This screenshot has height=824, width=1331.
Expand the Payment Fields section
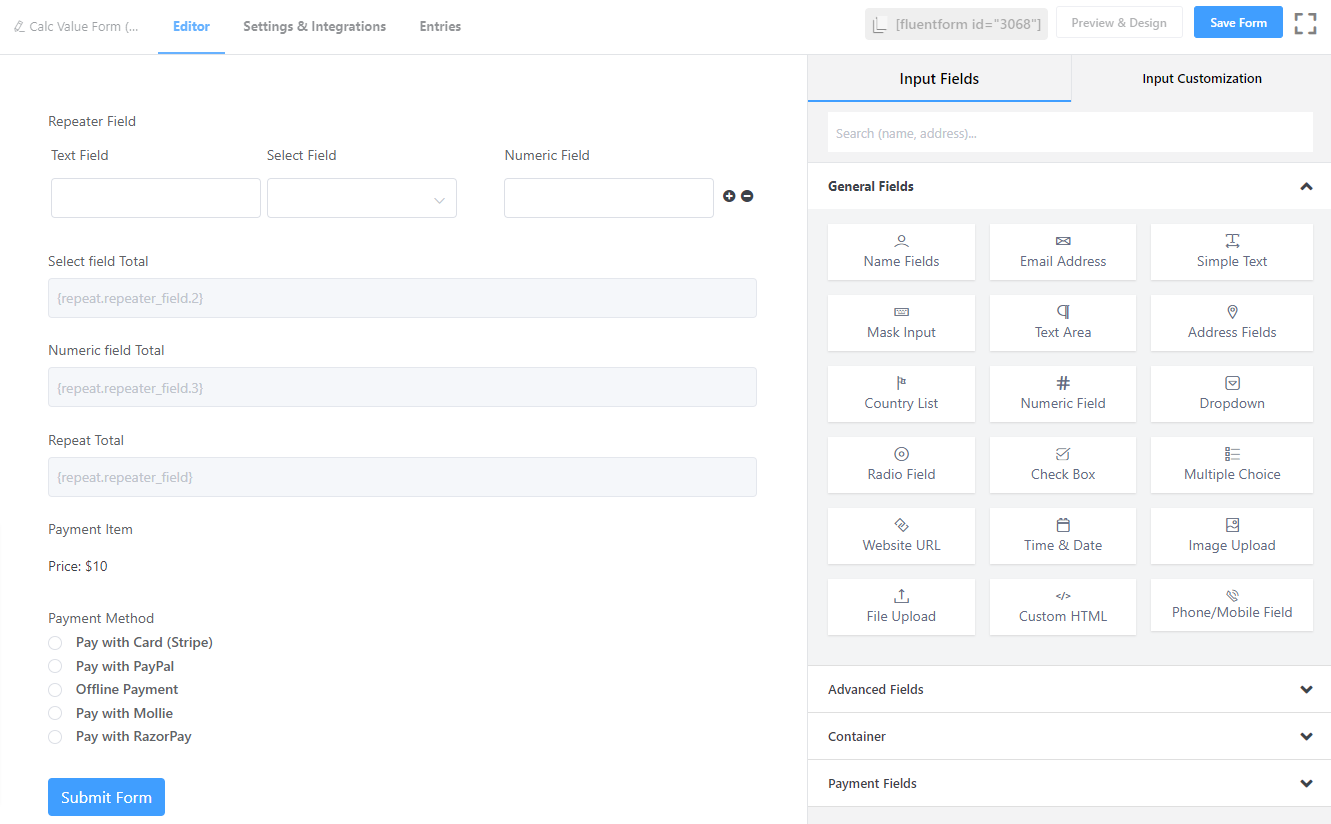(x=1068, y=783)
